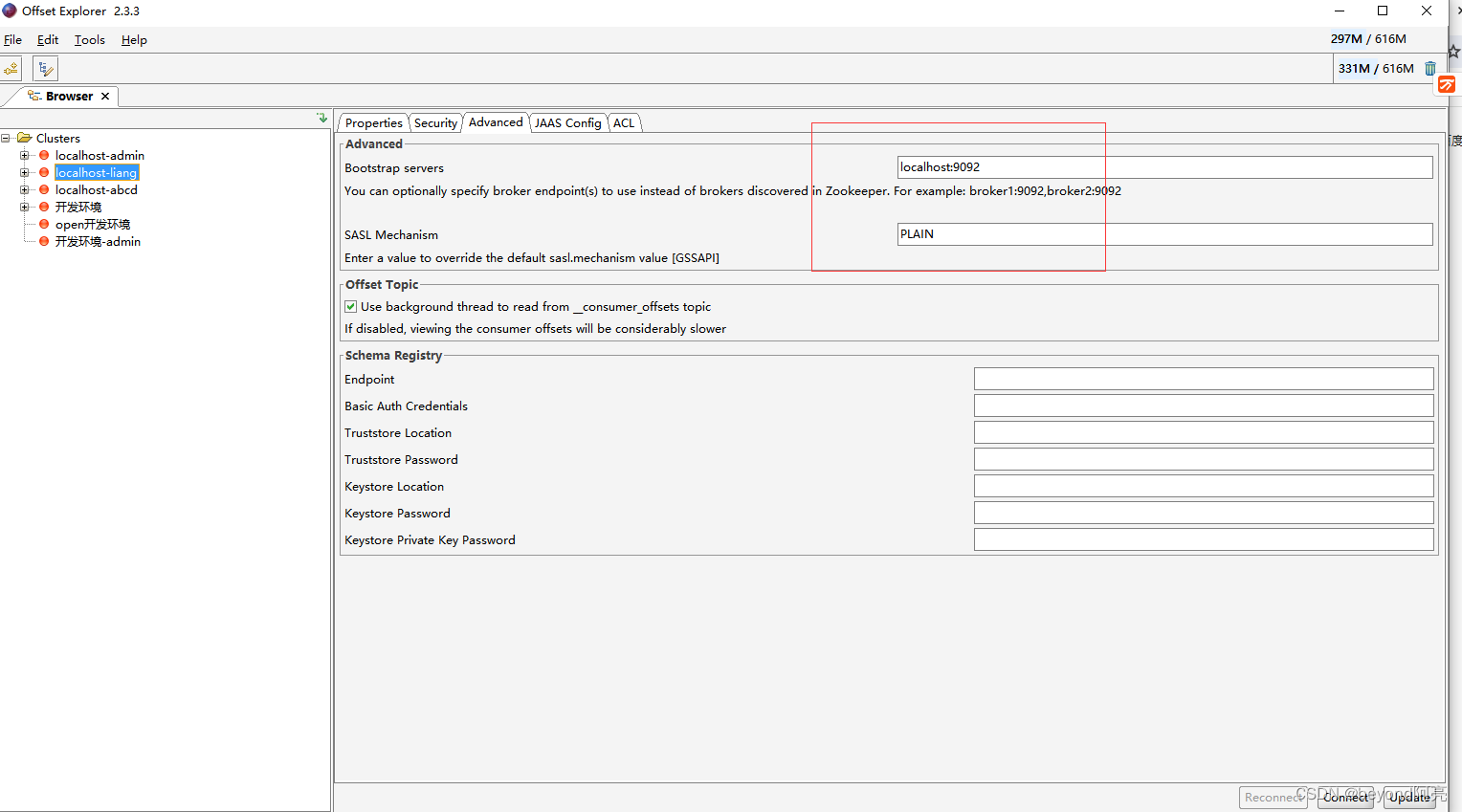The width and height of the screenshot is (1462, 812).
Task: Expand the localhost-admin cluster node
Action: point(25,155)
